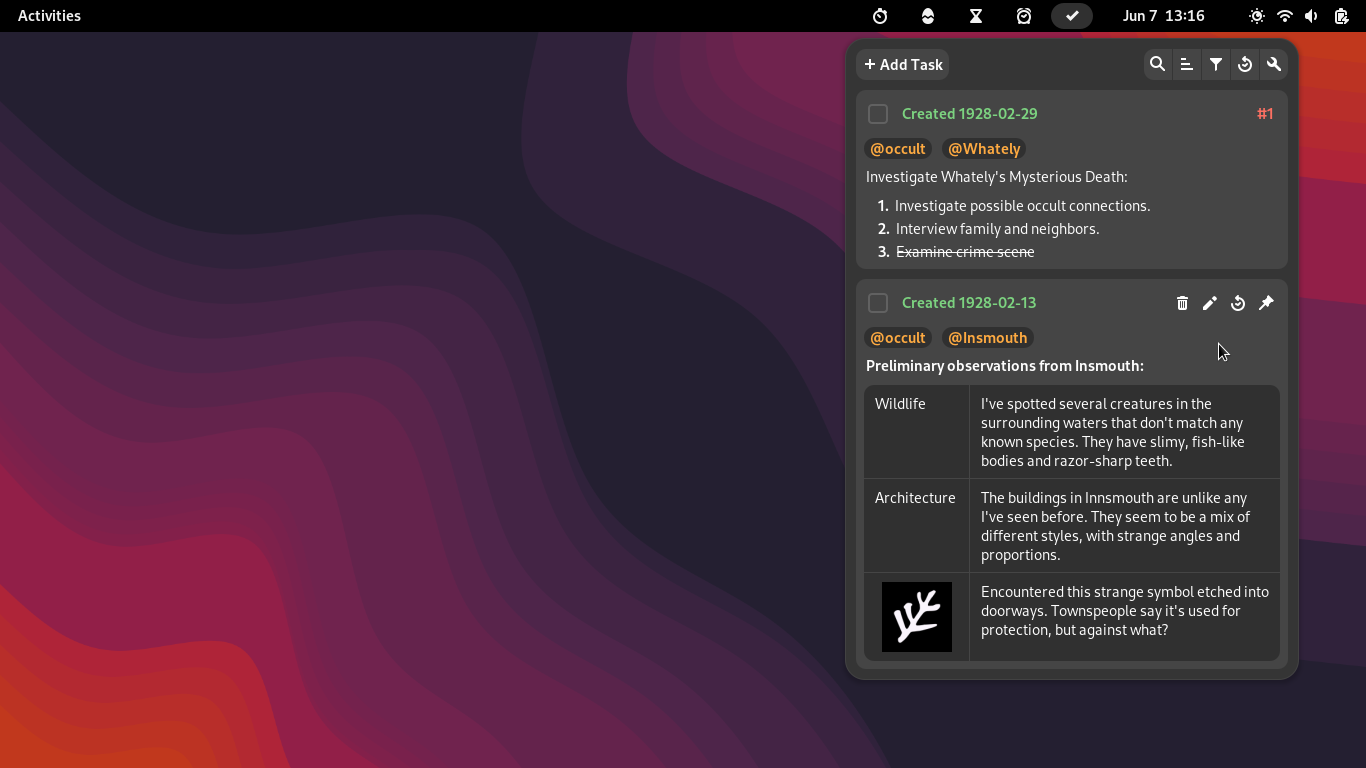
Task: Click the 'Wildlife' table cell
Action: [917, 432]
